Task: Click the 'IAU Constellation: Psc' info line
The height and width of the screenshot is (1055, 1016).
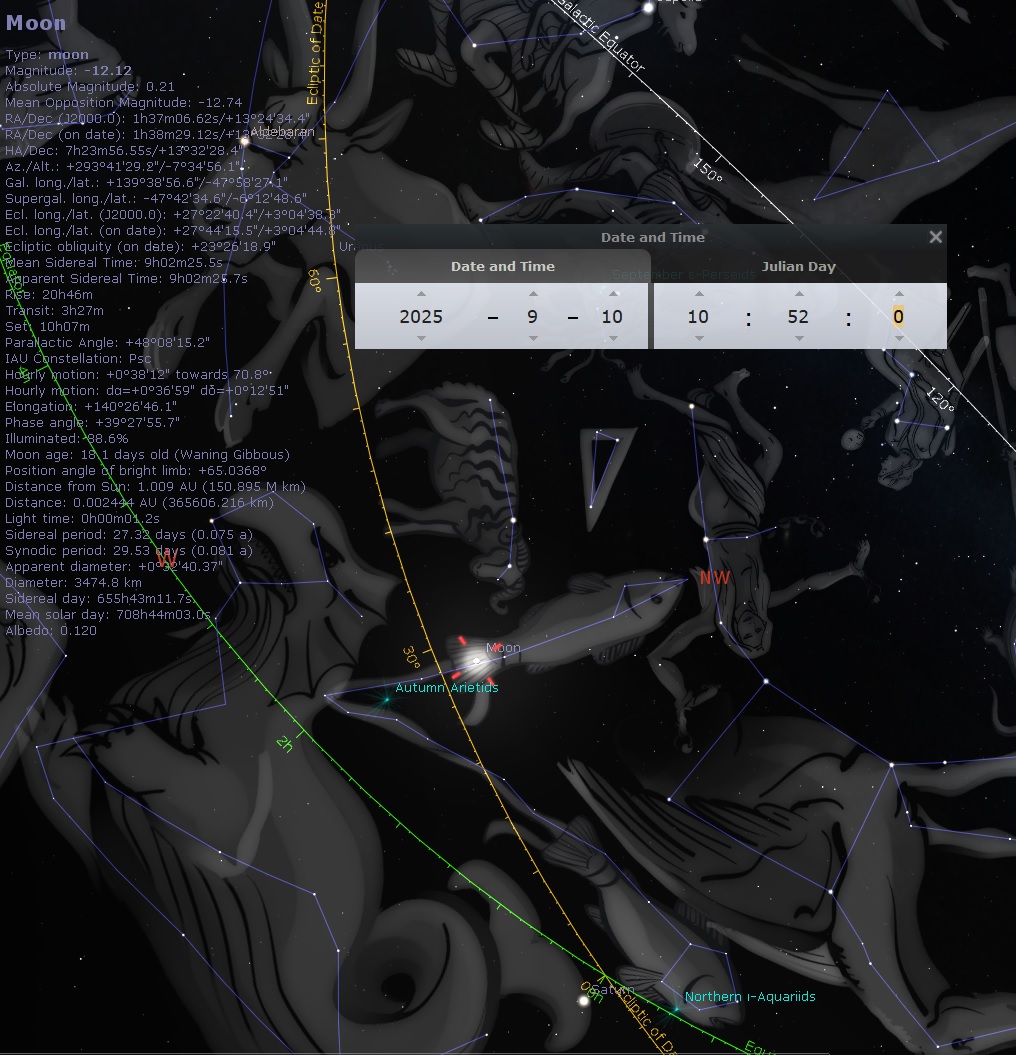Action: coord(78,359)
